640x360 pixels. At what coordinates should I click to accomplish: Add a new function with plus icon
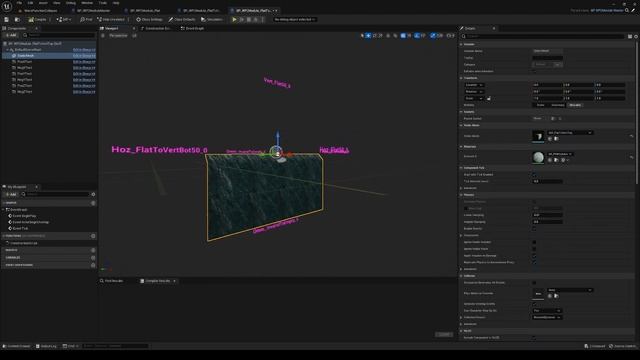click(x=93, y=236)
